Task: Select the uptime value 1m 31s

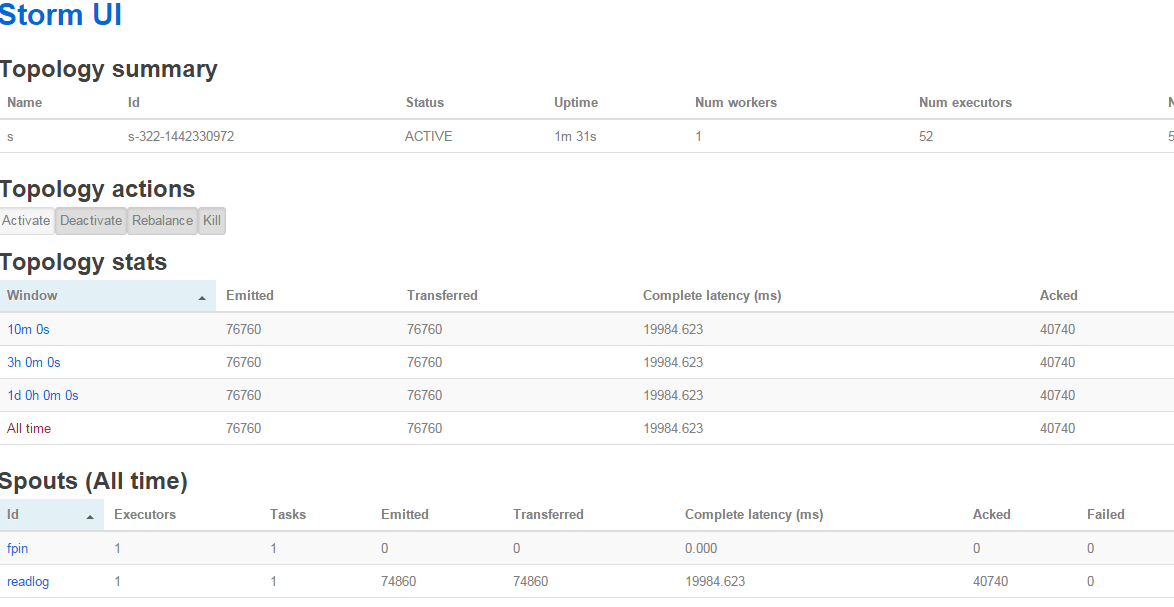Action: [575, 136]
